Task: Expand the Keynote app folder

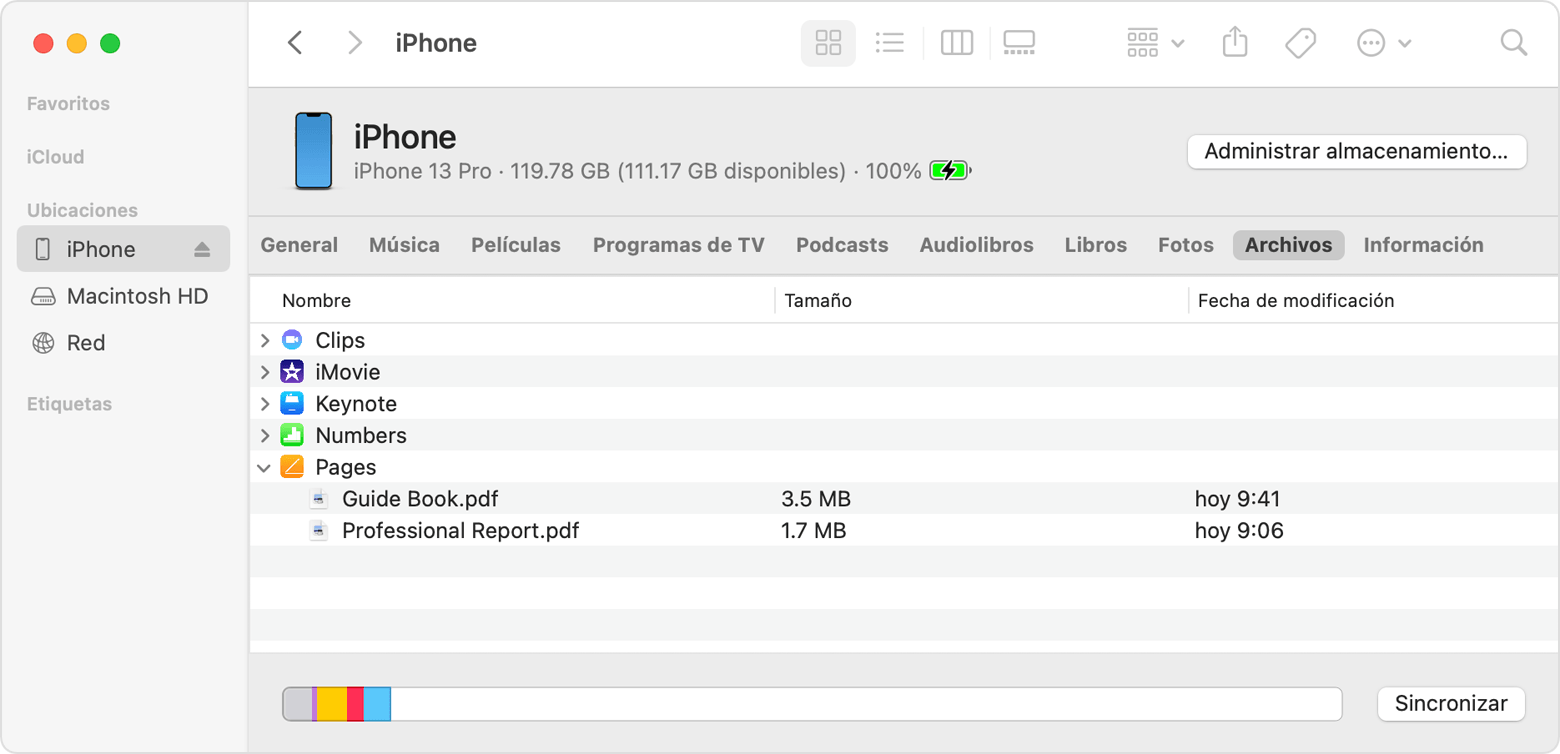Action: coord(265,404)
